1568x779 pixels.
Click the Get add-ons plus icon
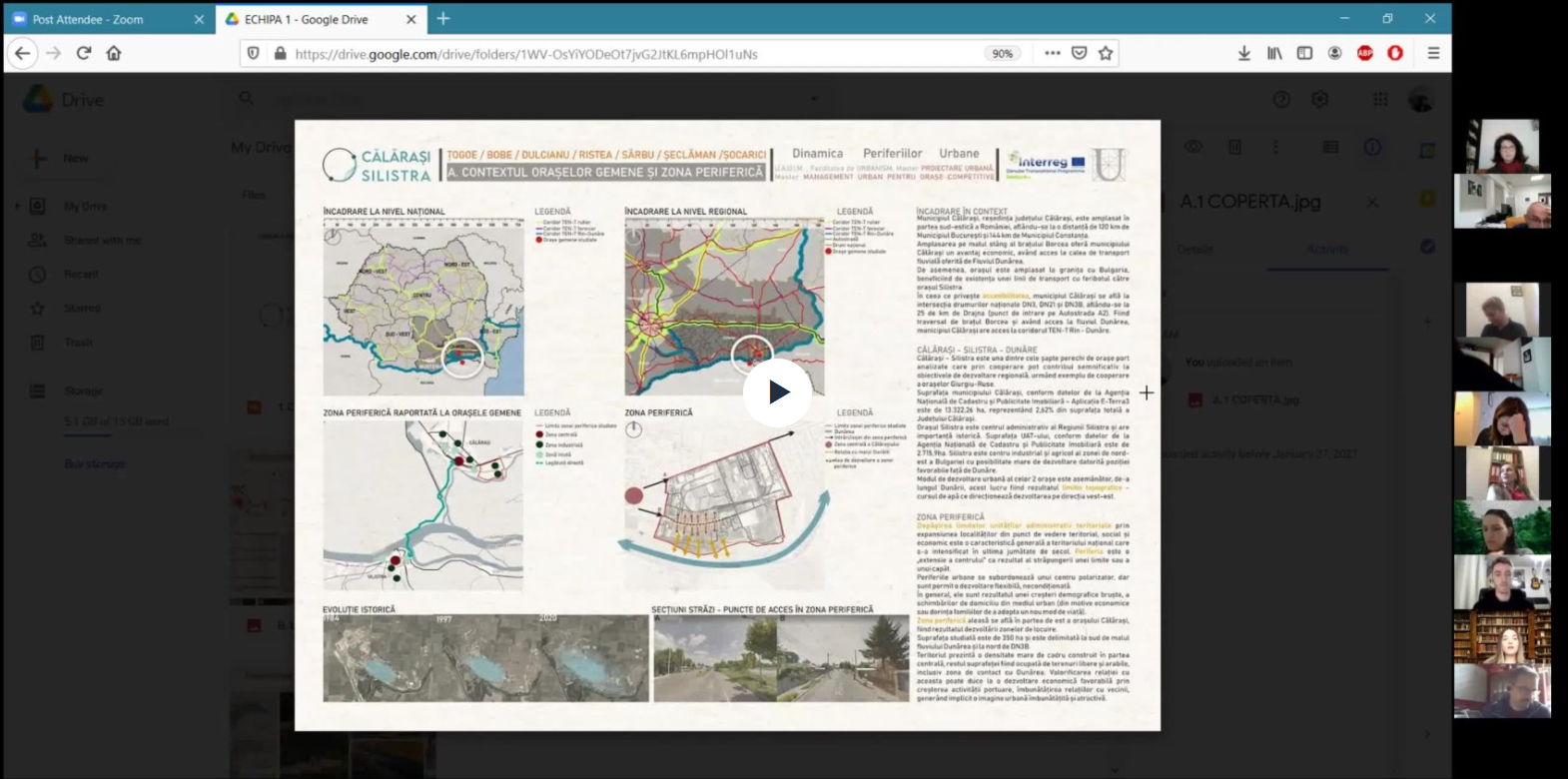(1427, 322)
